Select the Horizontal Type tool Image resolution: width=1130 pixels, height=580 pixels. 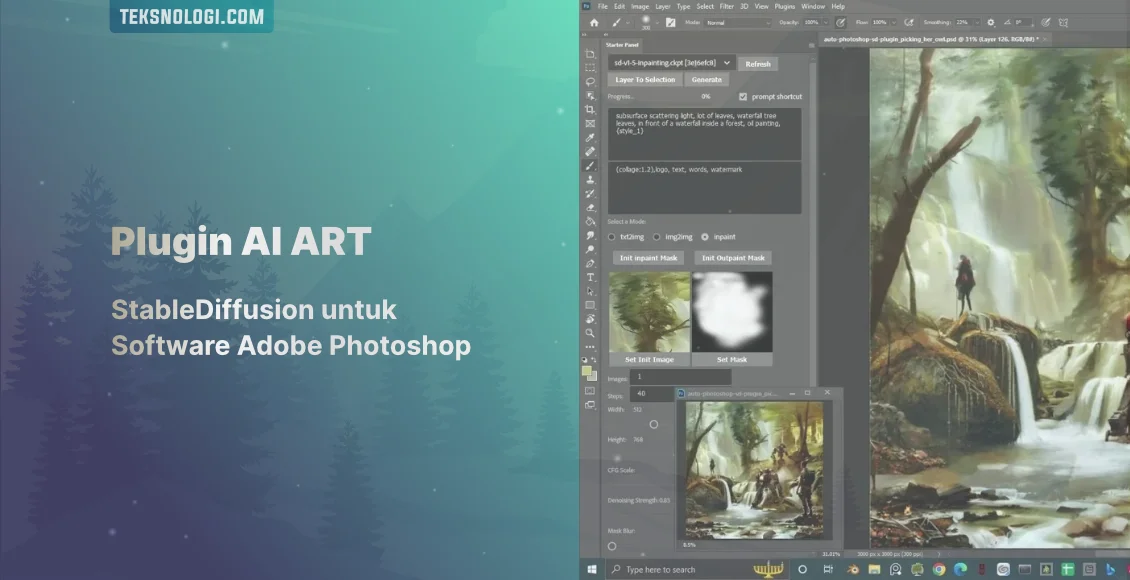[590, 277]
